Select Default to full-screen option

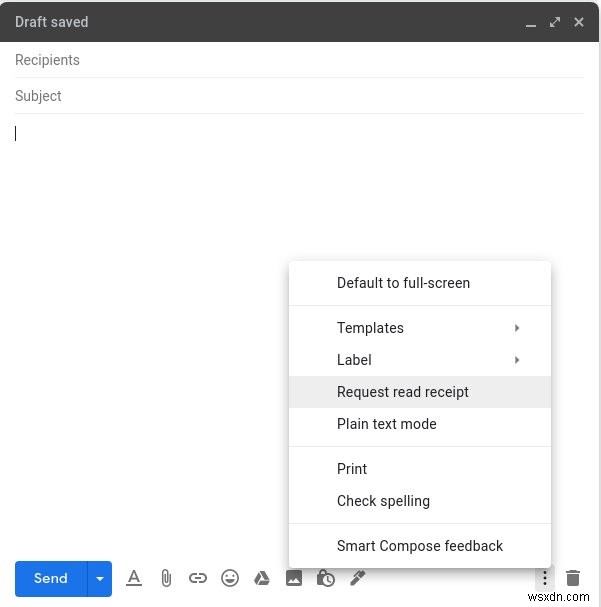(x=420, y=283)
